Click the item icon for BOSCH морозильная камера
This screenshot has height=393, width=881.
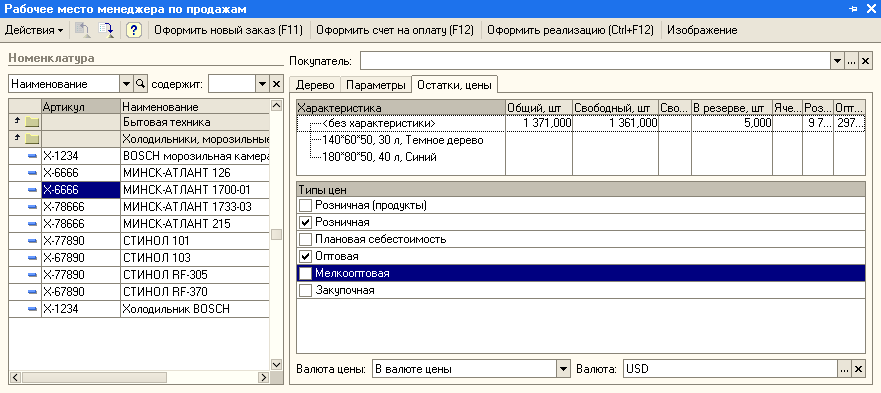coord(33,156)
